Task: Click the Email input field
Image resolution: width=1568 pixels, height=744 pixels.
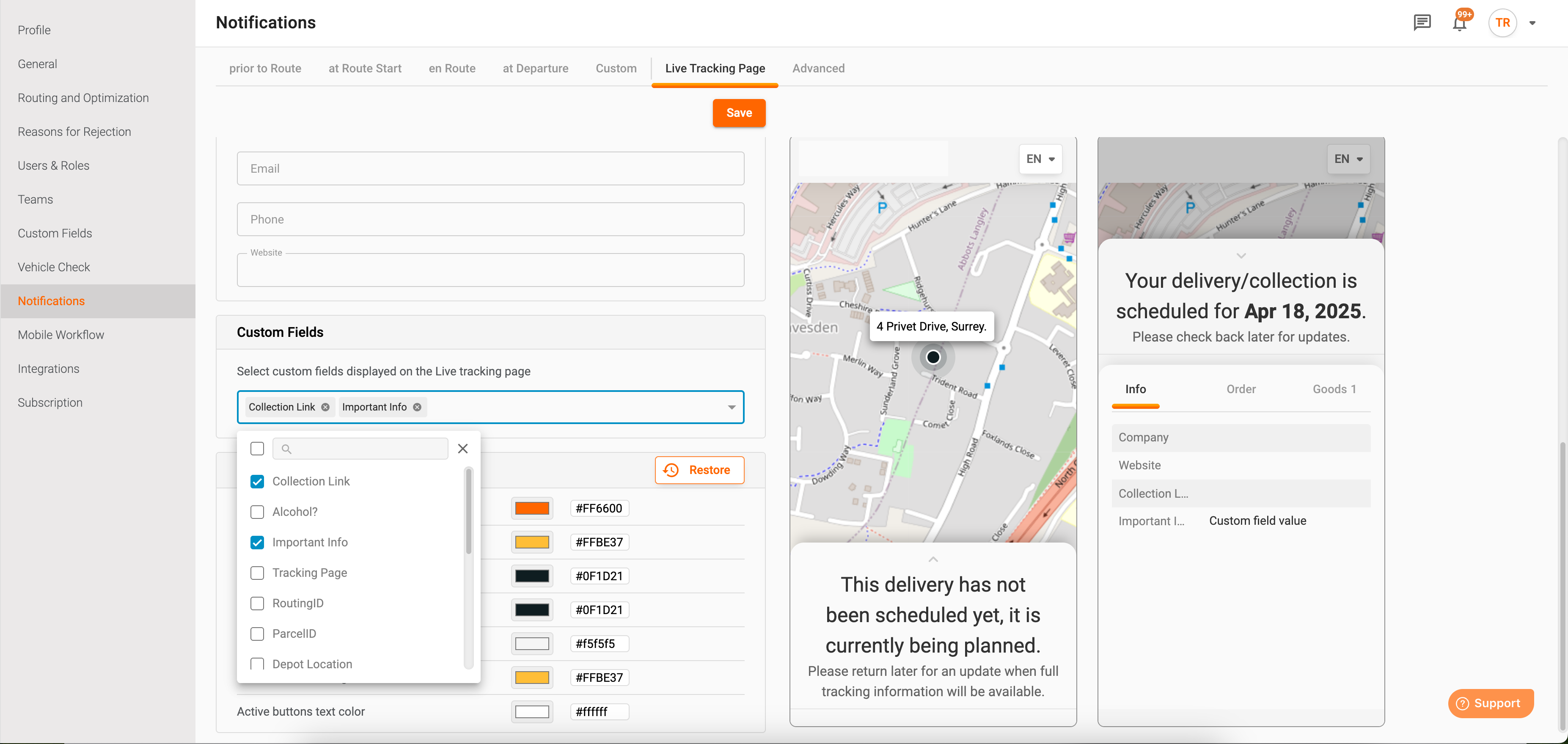Action: (x=490, y=168)
